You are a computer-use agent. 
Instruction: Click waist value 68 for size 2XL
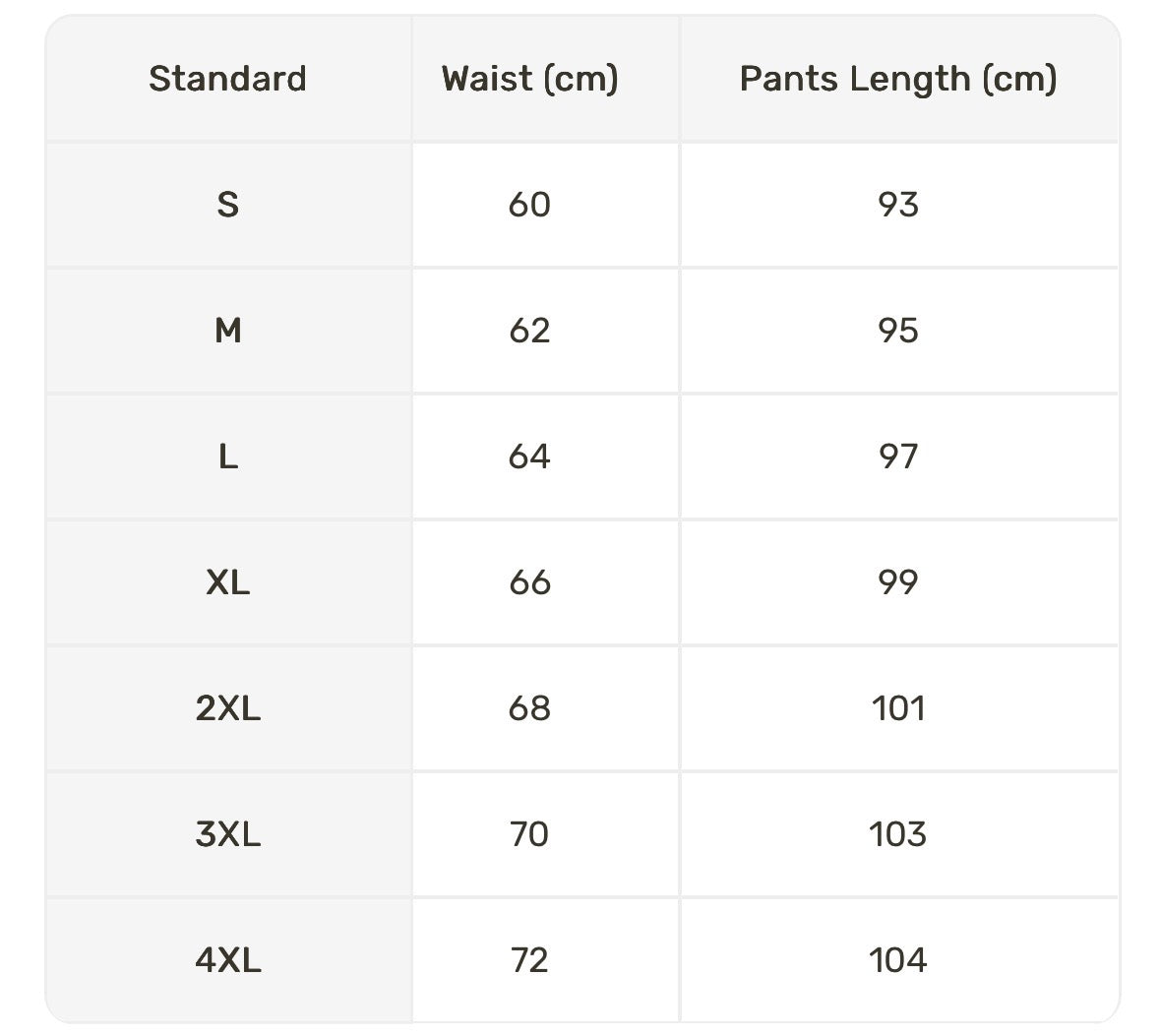coord(529,708)
